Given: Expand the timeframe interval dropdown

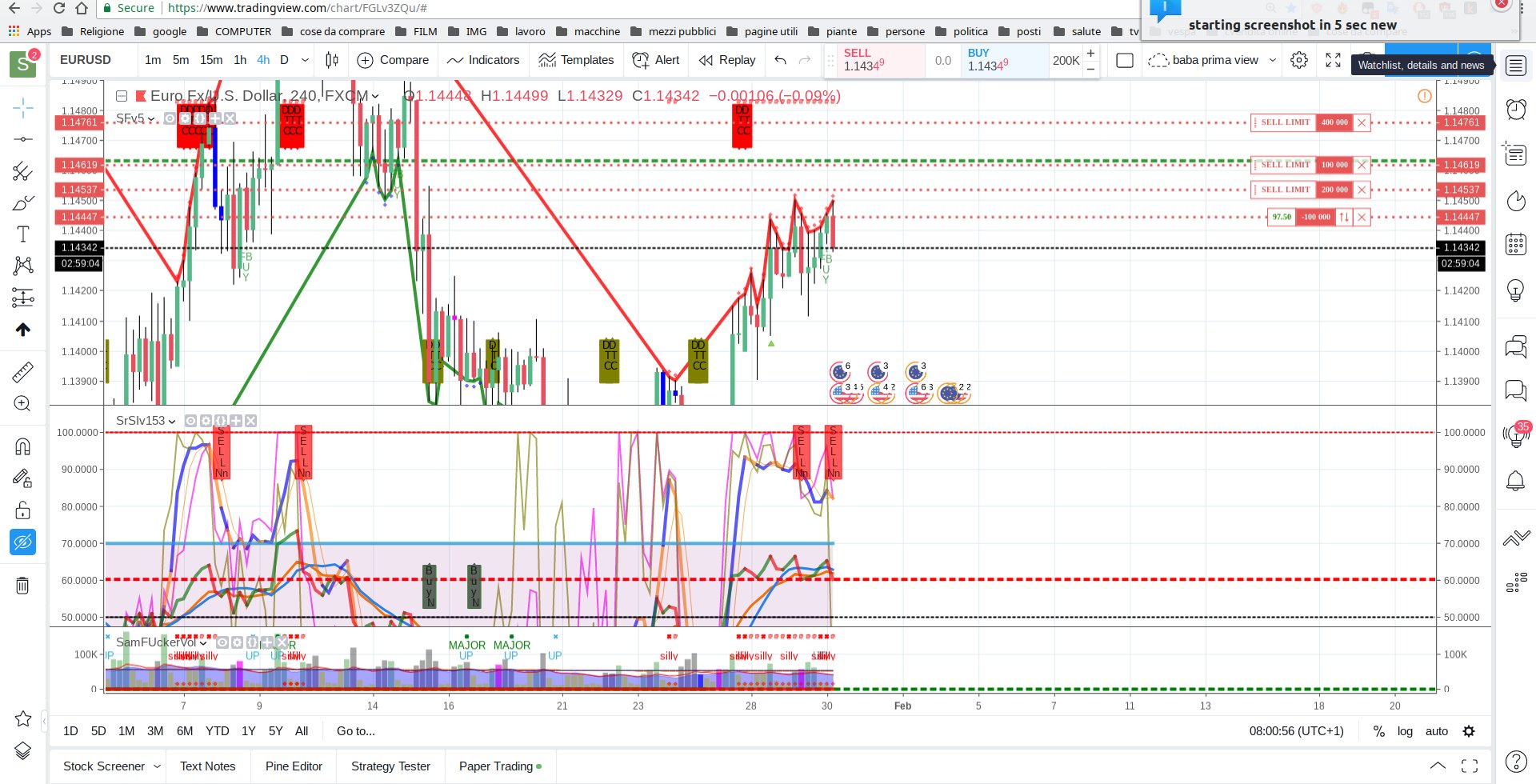Looking at the screenshot, I should coord(305,60).
